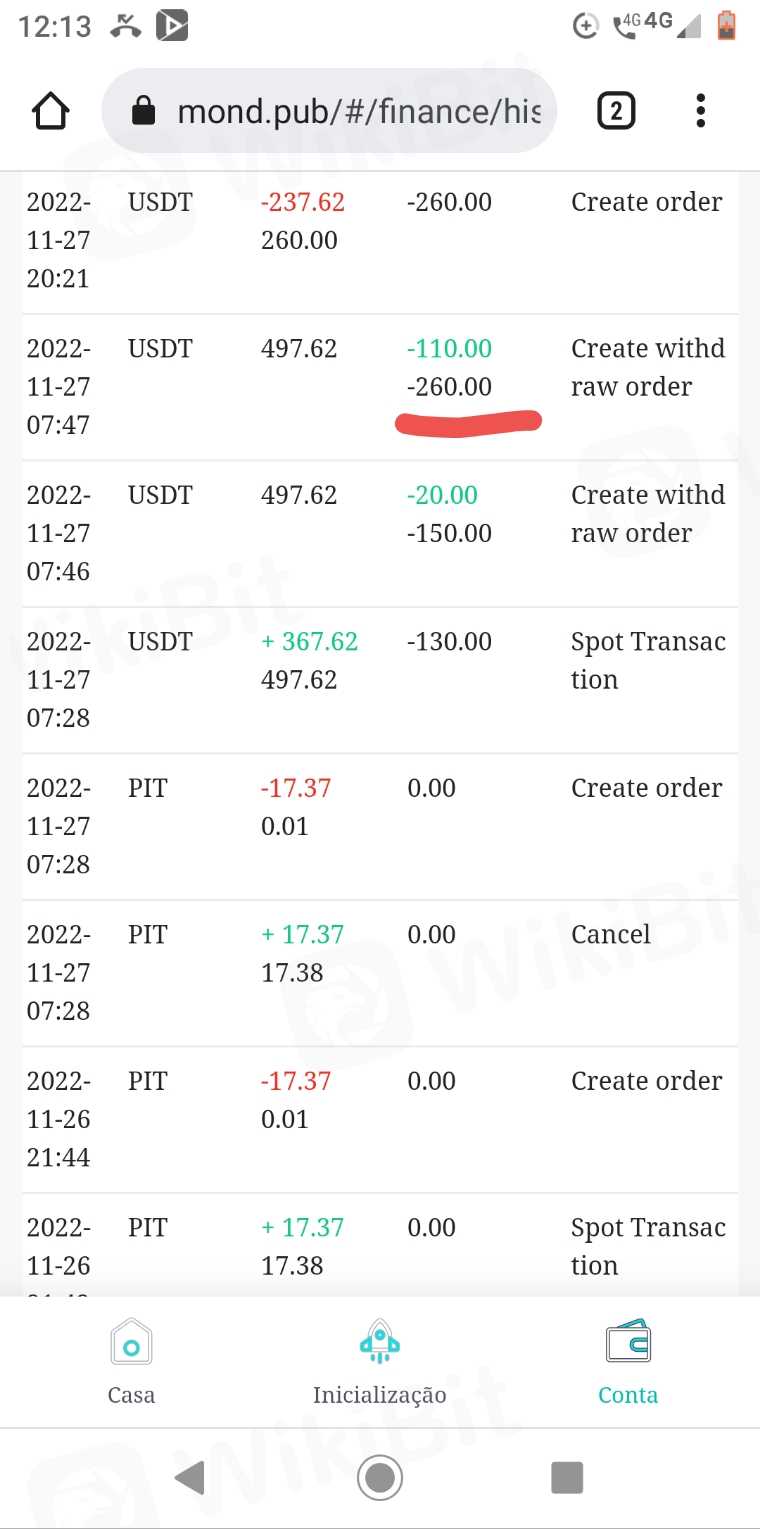Open the three-dot browser menu
760x1529 pixels.
point(701,111)
